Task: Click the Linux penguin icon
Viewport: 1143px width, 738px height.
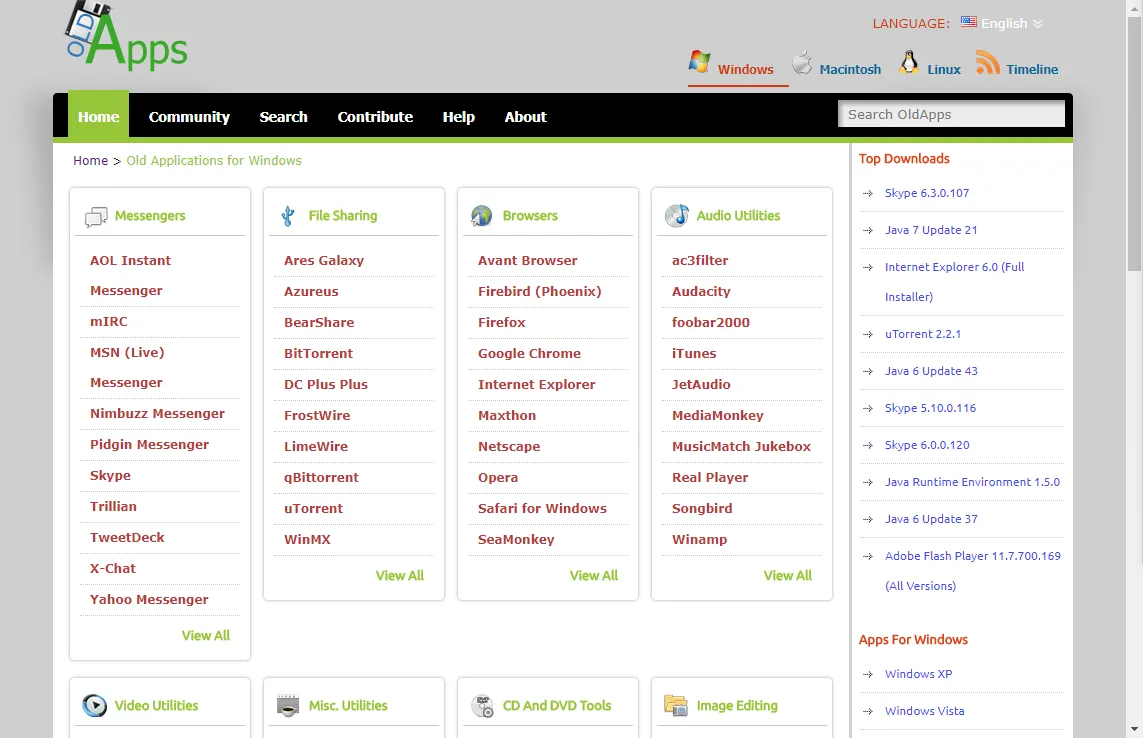Action: [x=908, y=63]
